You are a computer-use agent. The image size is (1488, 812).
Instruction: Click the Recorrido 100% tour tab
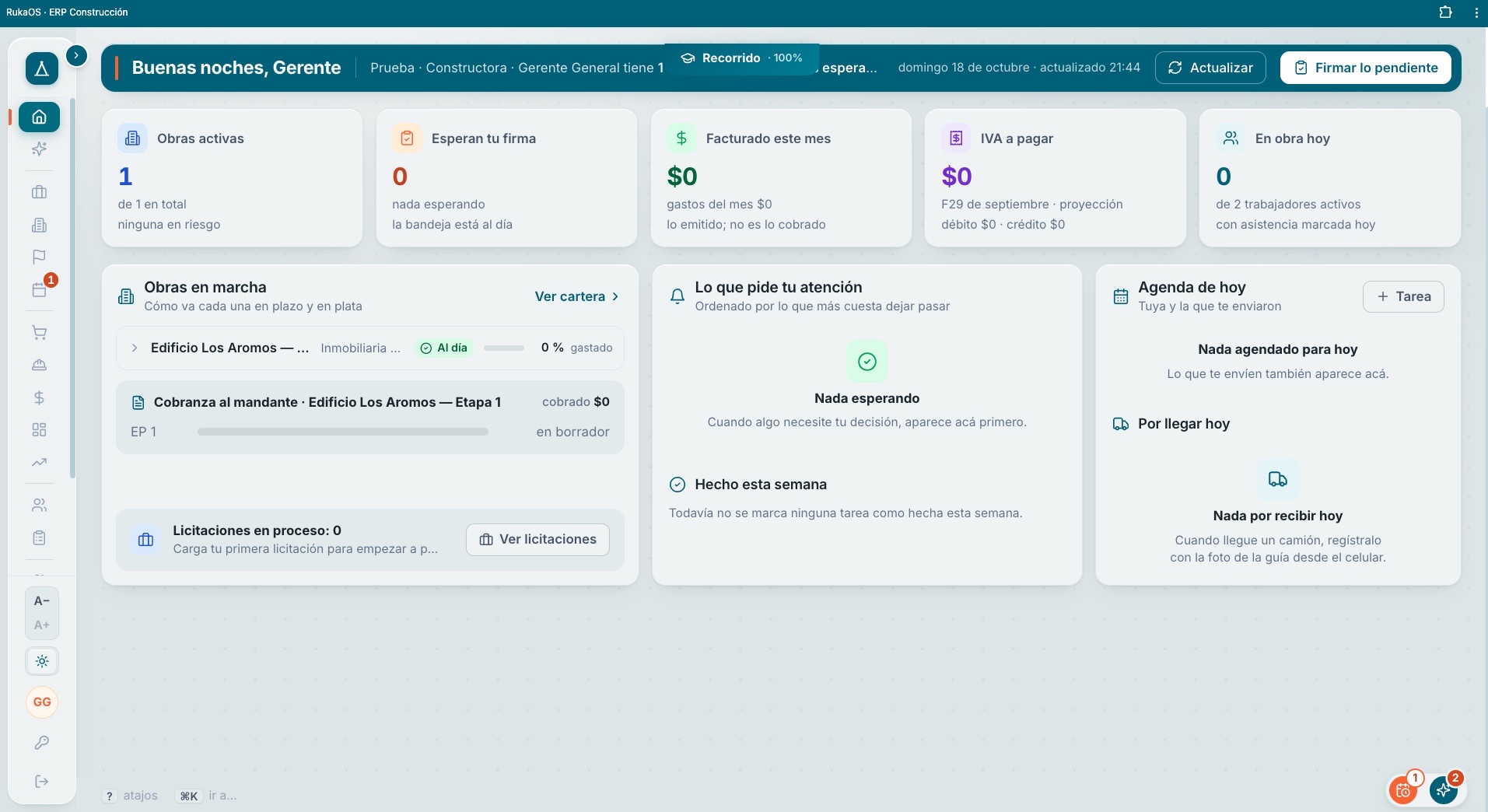click(741, 58)
